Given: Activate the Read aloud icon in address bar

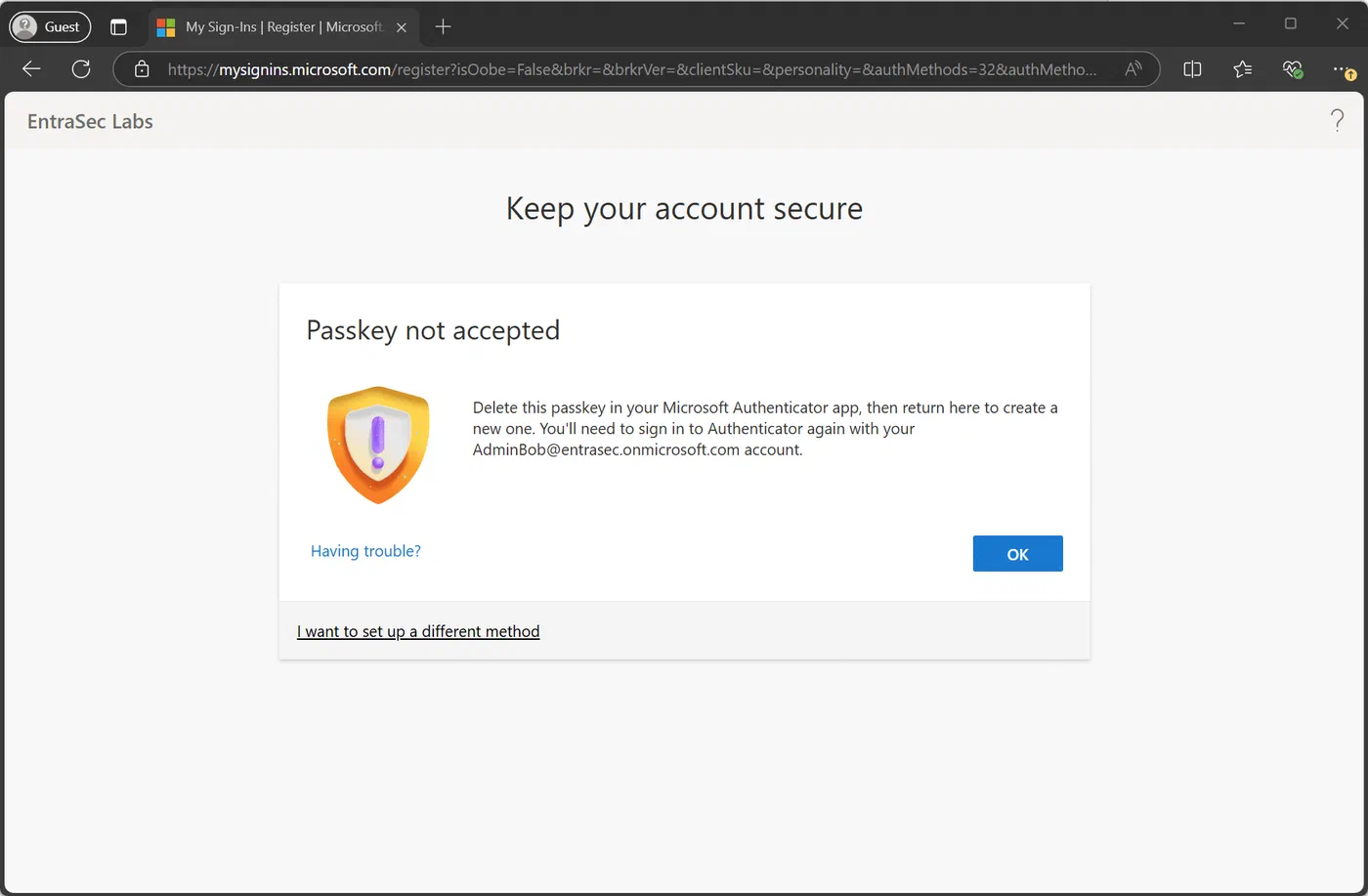Looking at the screenshot, I should click(x=1133, y=69).
